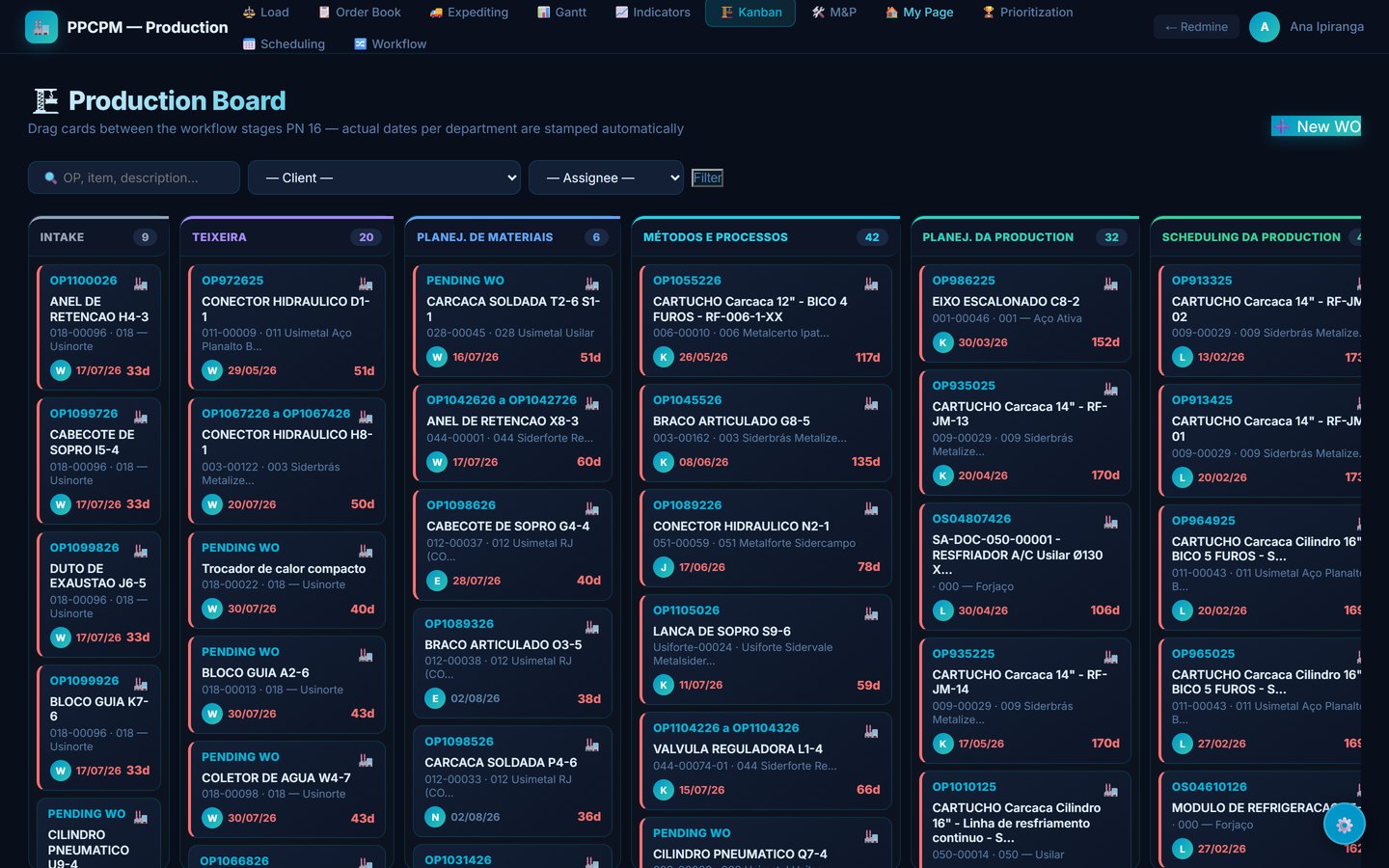Click the MÉTODOS E PROCESSOS column header
Viewport: 1389px width, 868px height.
coord(716,237)
